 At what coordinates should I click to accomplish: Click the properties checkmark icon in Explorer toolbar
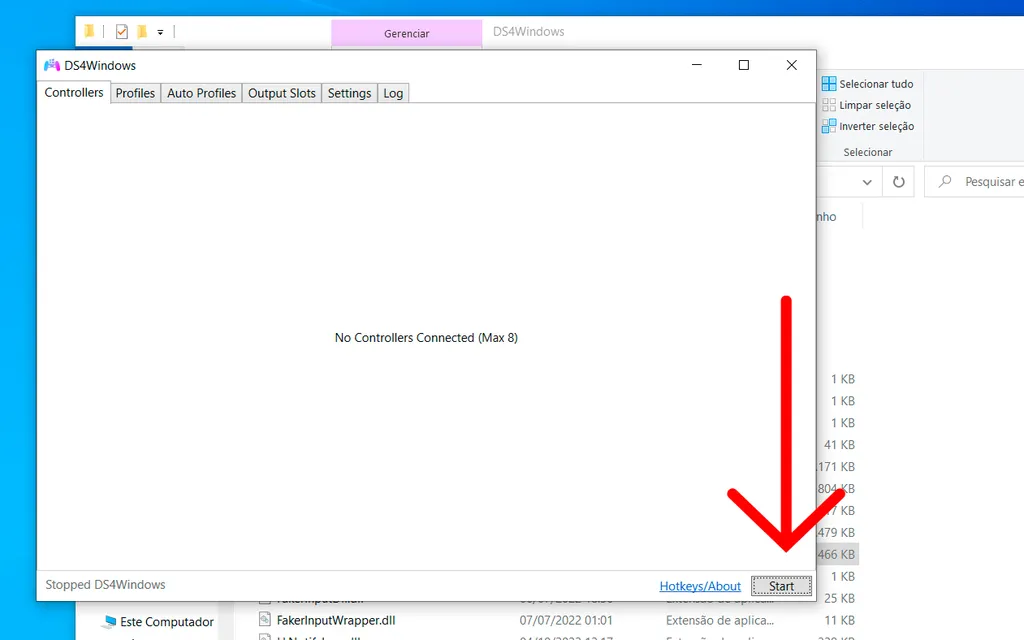(x=121, y=31)
